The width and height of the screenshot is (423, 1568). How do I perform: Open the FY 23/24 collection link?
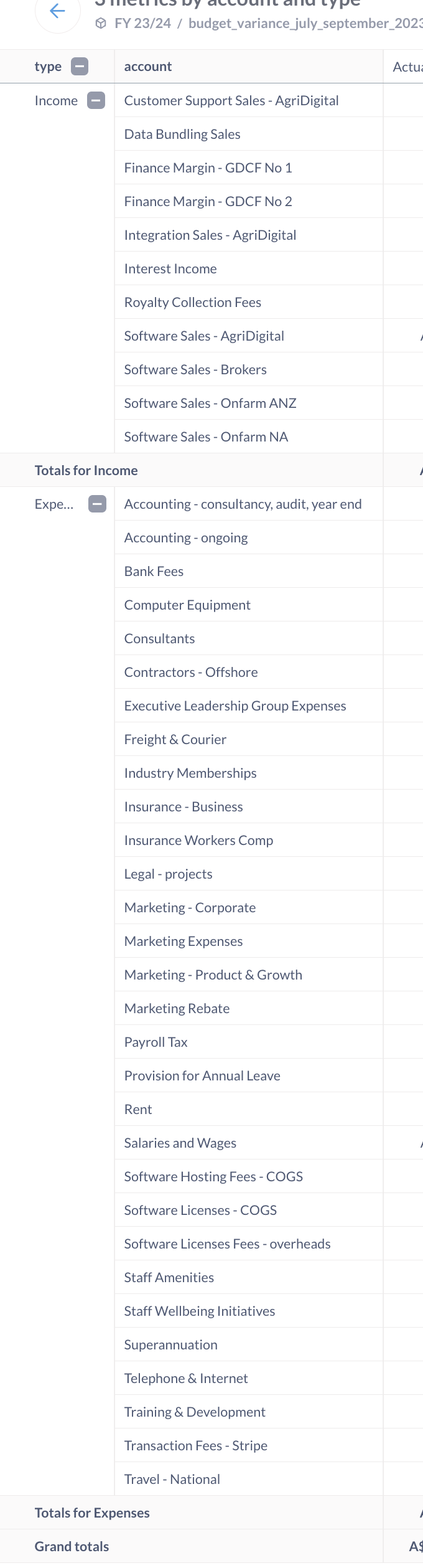[x=142, y=24]
